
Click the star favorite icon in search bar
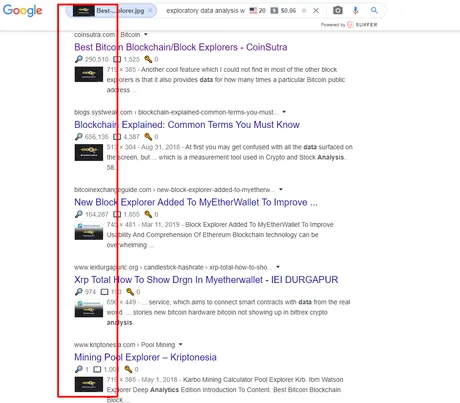pyautogui.click(x=304, y=11)
